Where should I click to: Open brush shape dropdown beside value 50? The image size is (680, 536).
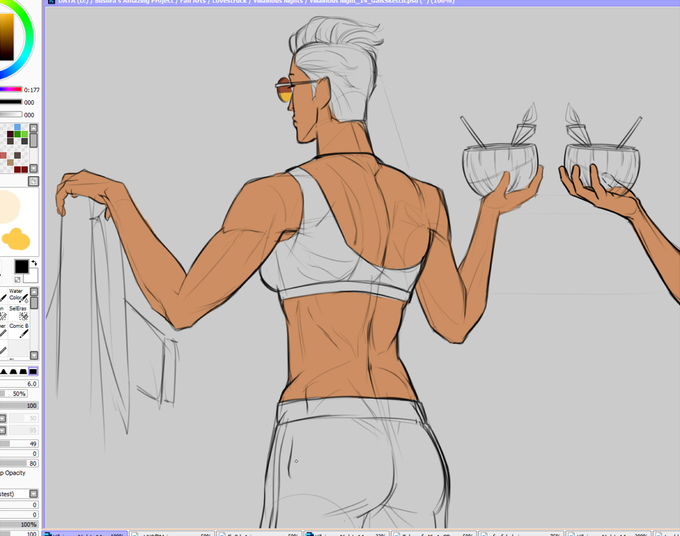[3, 418]
